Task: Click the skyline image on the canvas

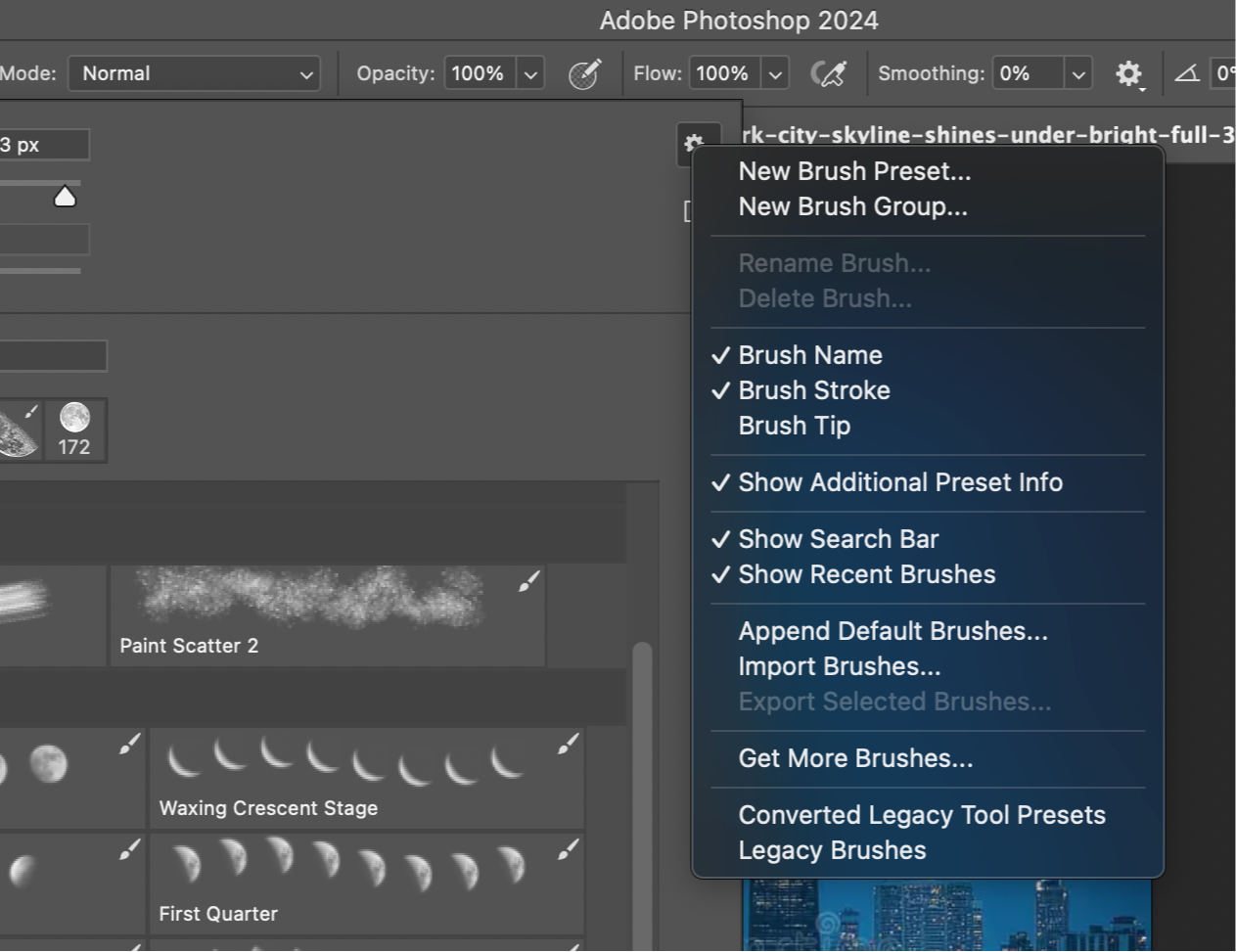Action: pyautogui.click(x=946, y=915)
